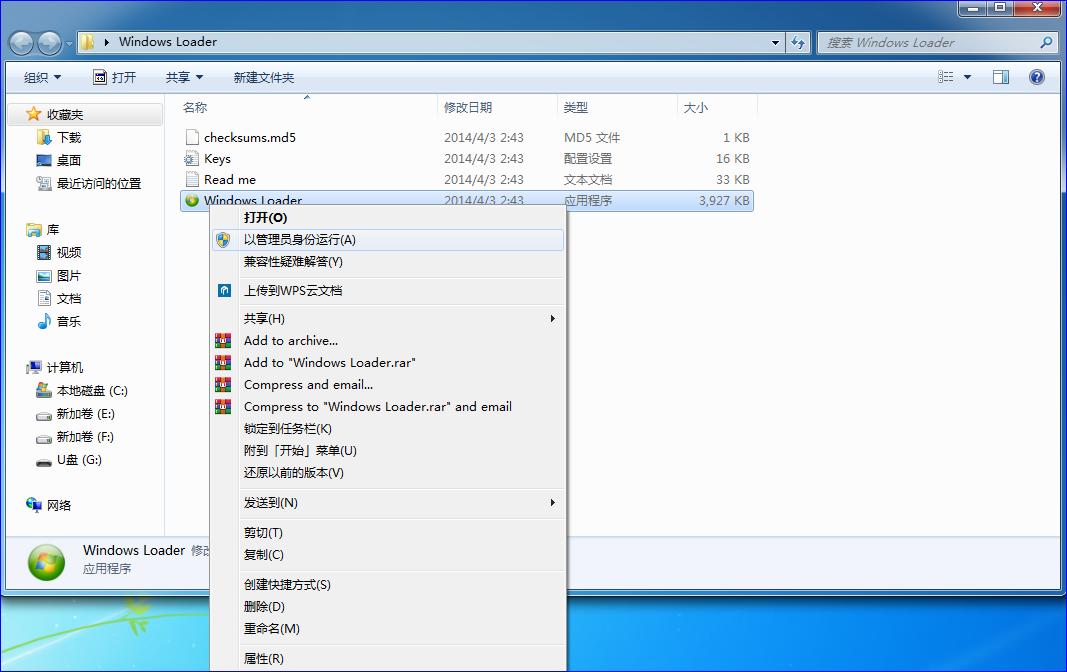Click the refresh icon beside the address bar

click(799, 42)
